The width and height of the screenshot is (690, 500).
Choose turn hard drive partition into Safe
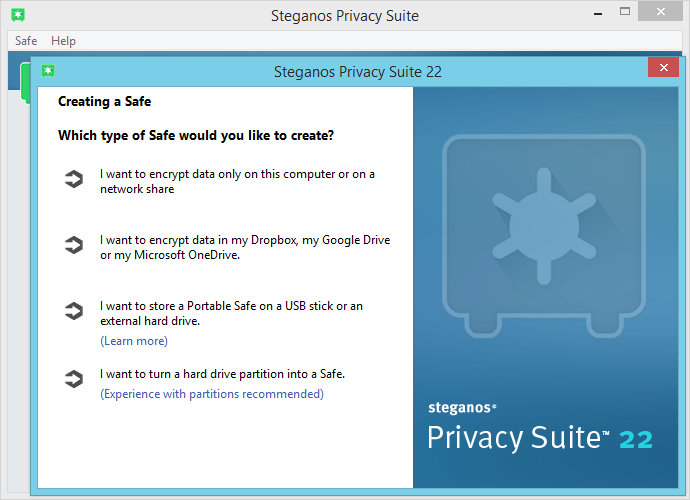222,374
